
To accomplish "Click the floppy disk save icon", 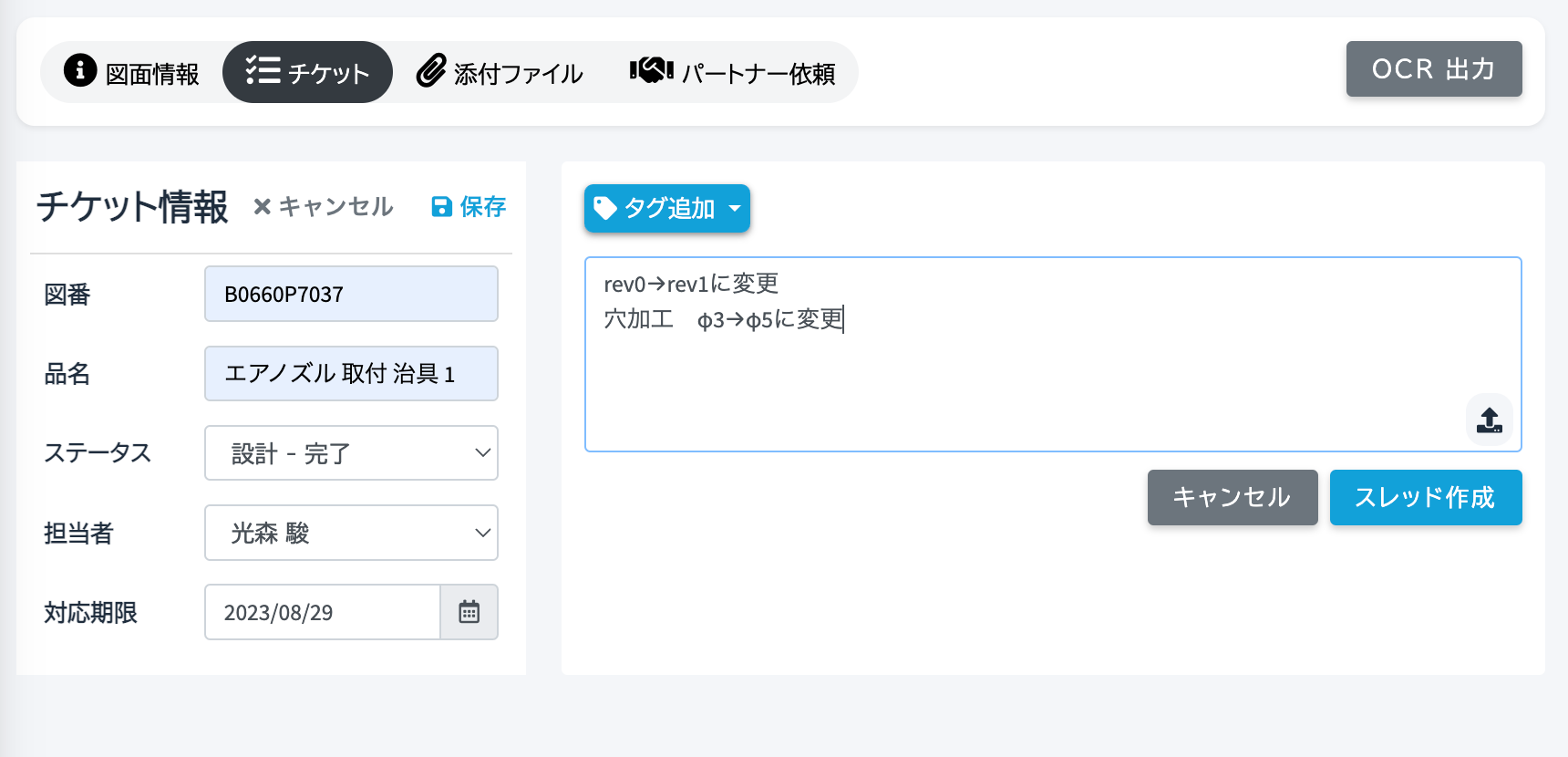I will point(441,207).
